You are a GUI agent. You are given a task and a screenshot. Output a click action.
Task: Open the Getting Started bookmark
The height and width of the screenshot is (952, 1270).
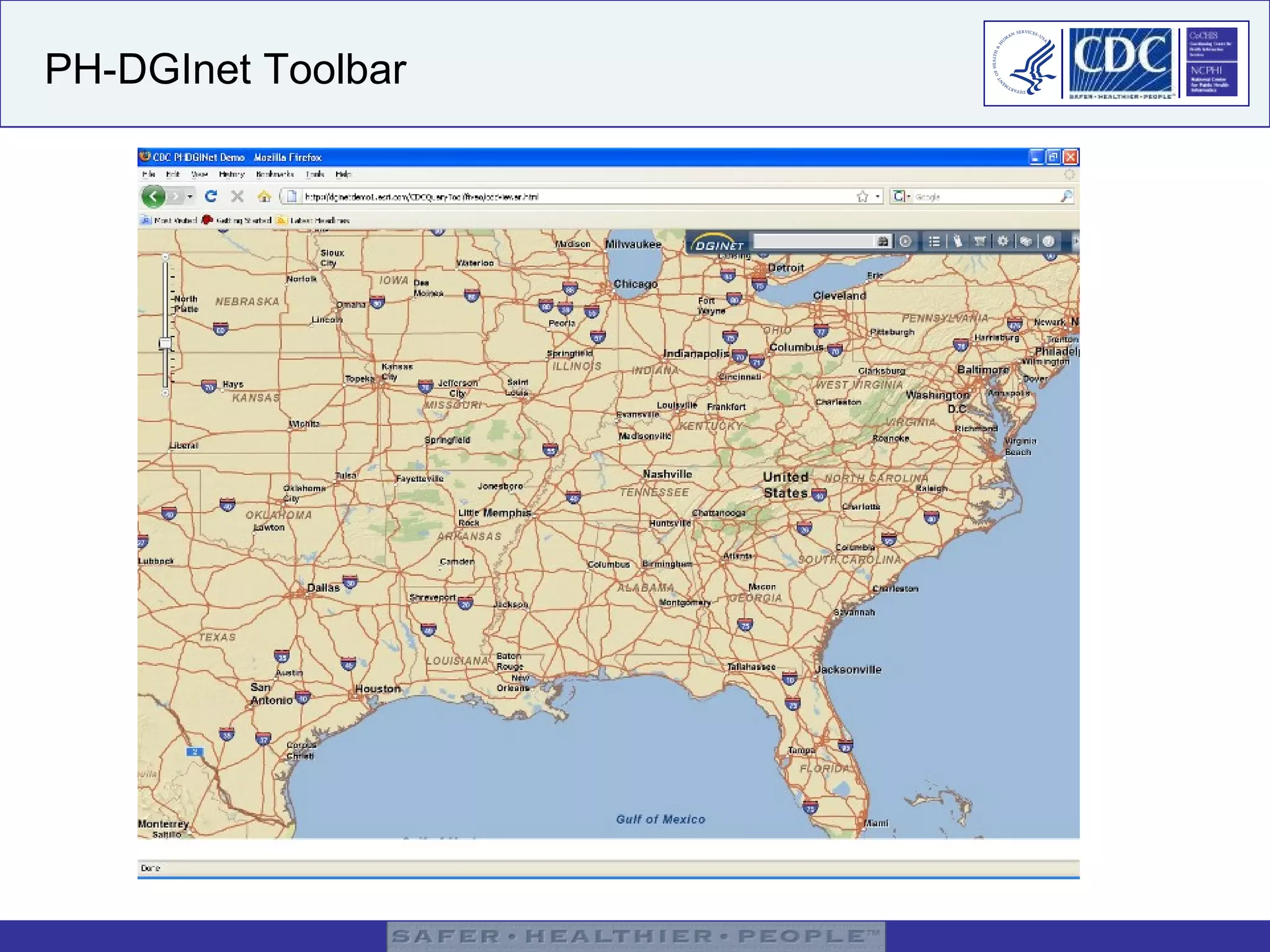(x=237, y=220)
